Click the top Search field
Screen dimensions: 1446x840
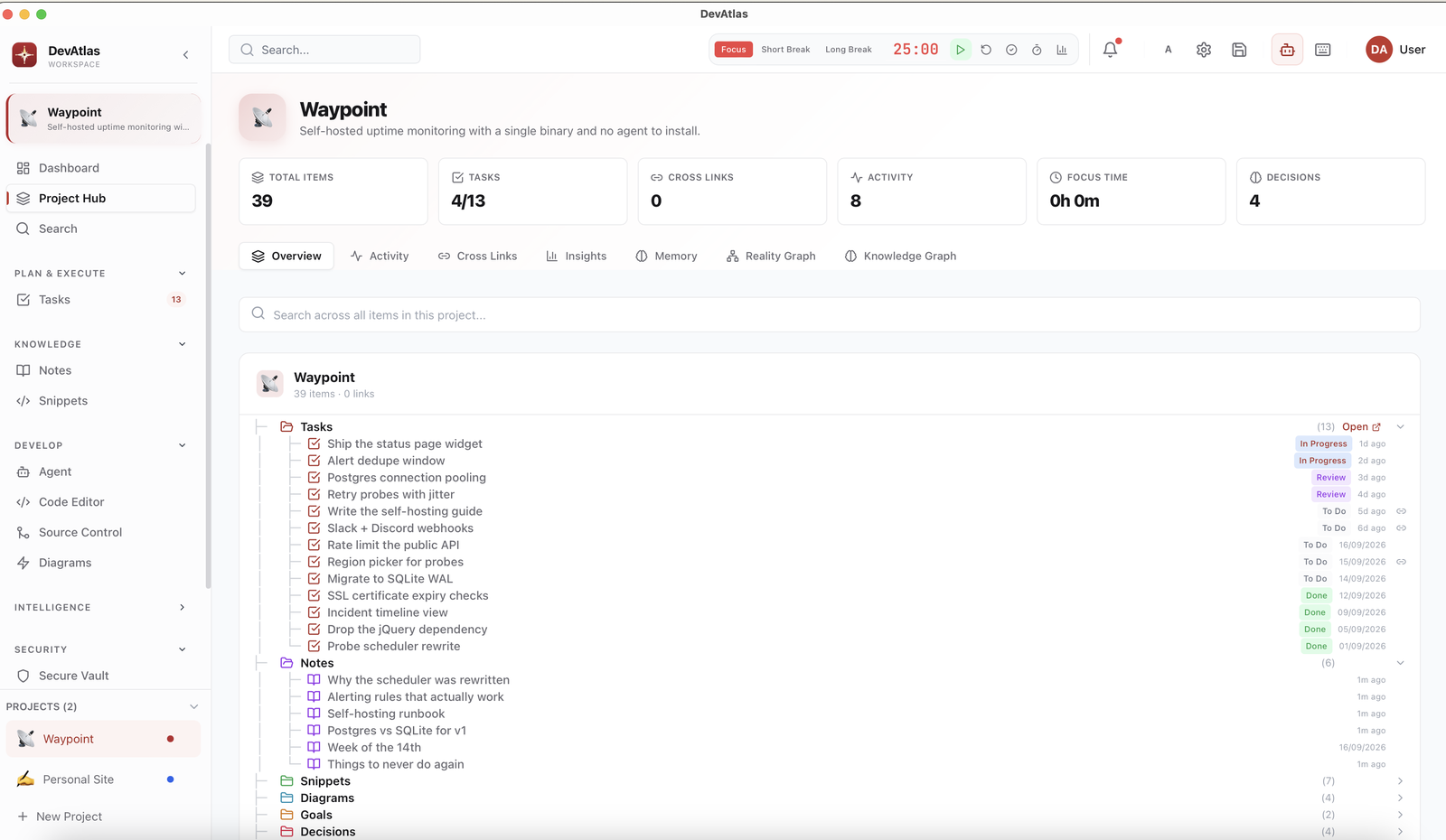[x=324, y=50]
